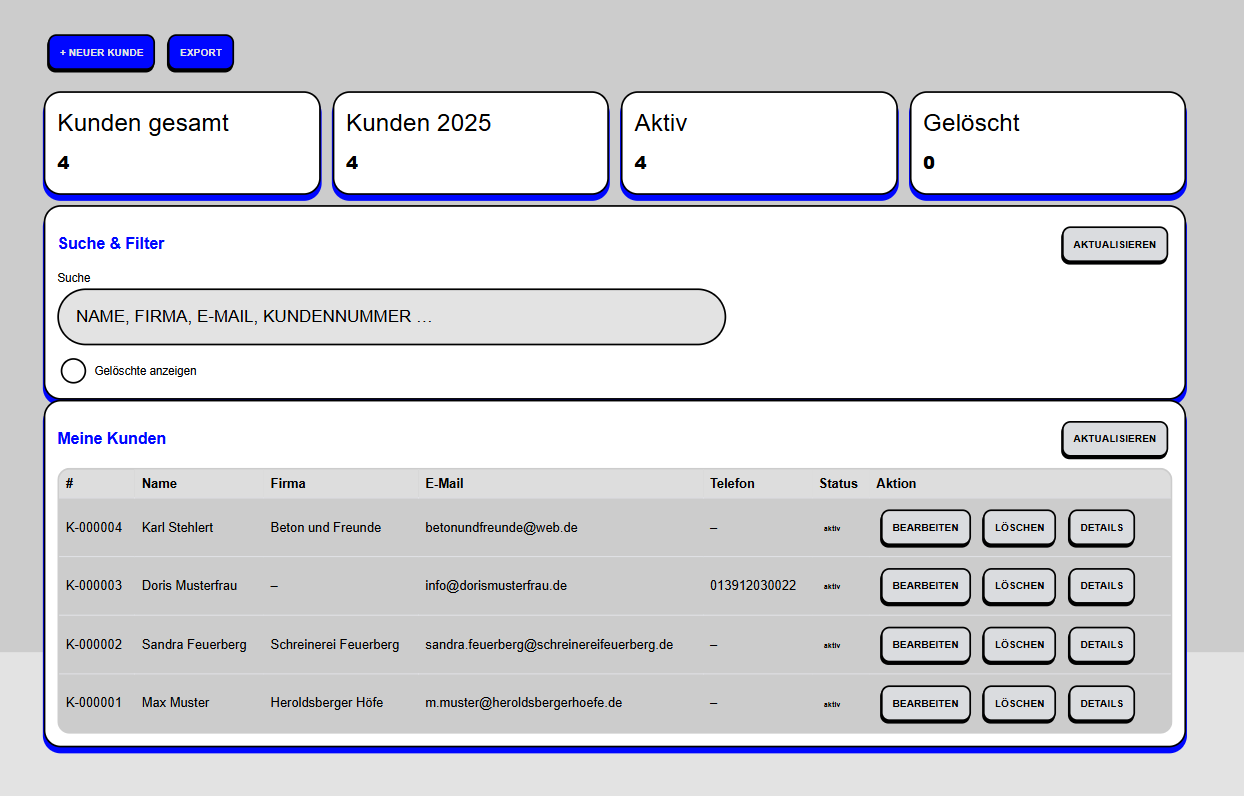Open Max Muster's Details
1244x796 pixels.
tap(1101, 704)
